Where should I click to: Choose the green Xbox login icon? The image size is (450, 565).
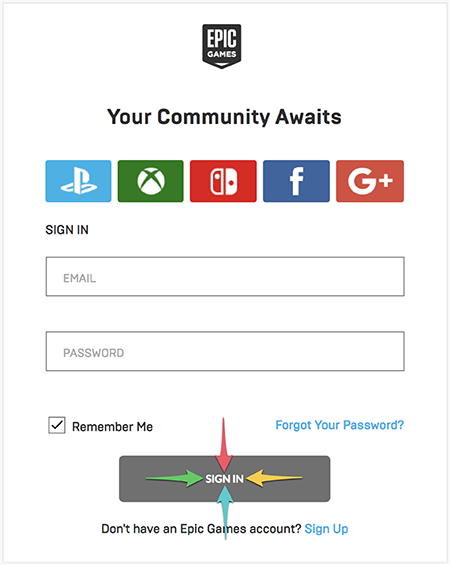click(151, 181)
